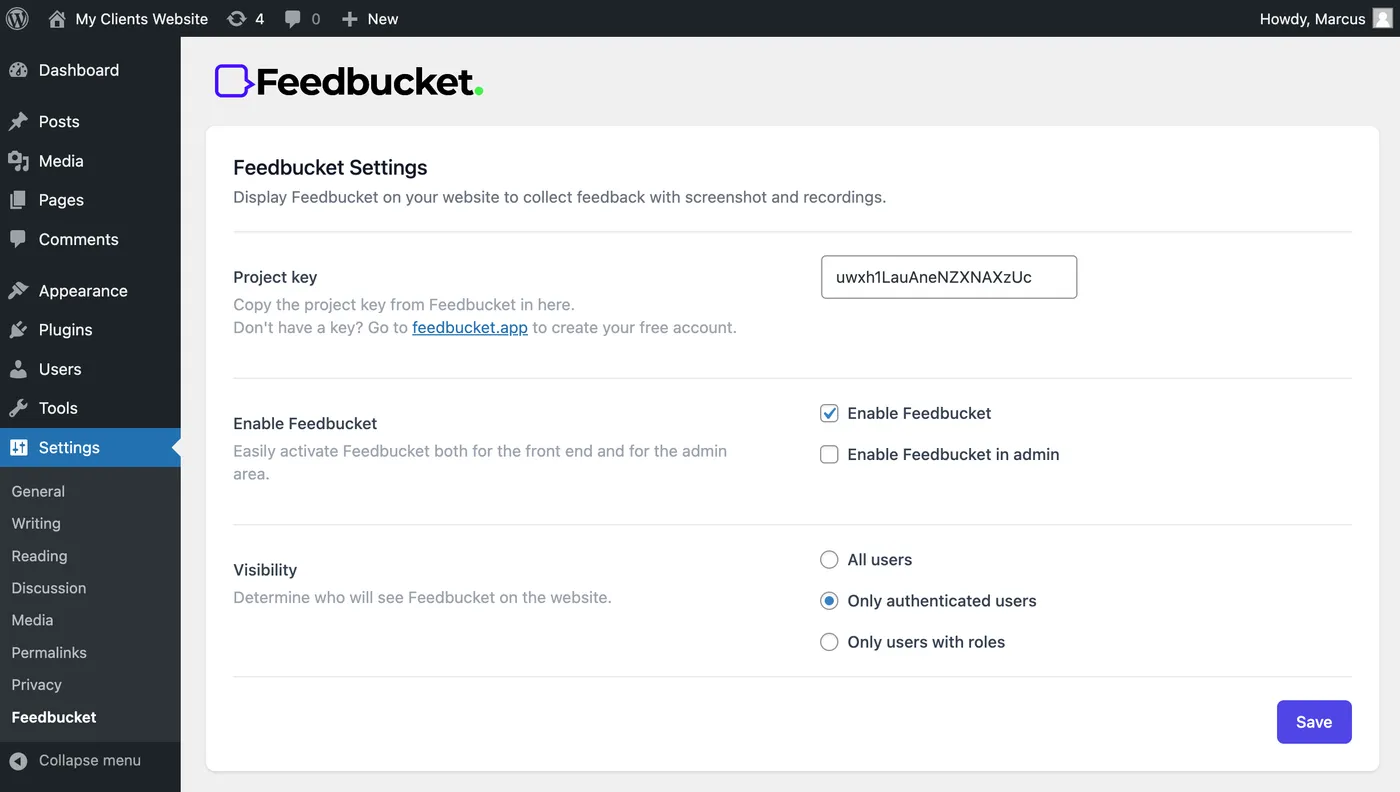Select the Tools wrench icon
The width and height of the screenshot is (1400, 792).
[x=20, y=408]
